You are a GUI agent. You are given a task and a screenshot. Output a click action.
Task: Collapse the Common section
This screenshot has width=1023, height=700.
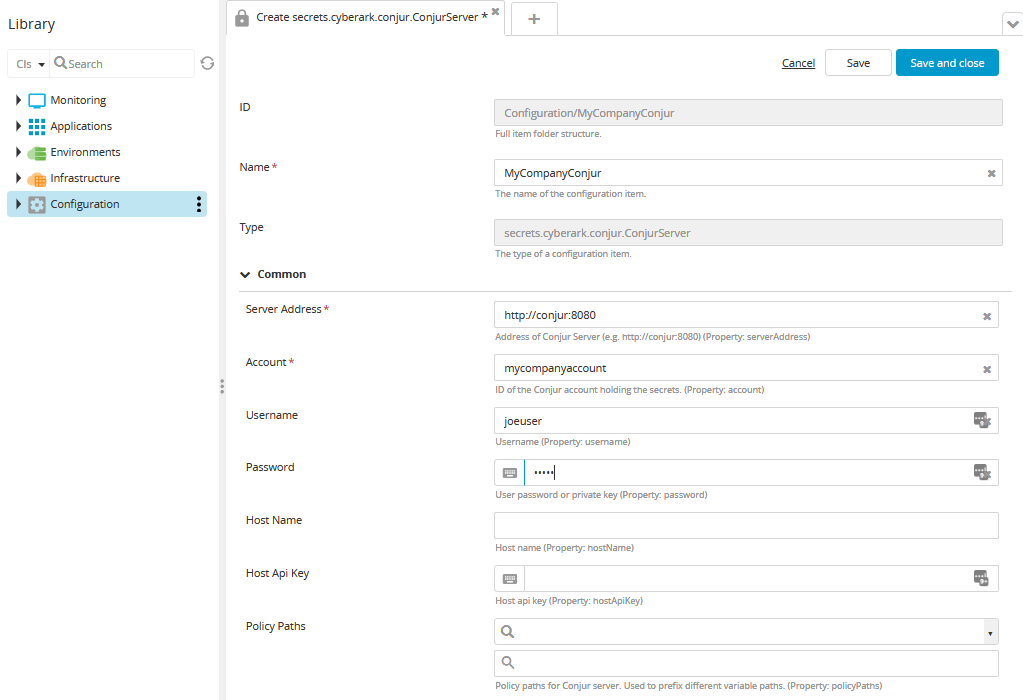(x=245, y=274)
